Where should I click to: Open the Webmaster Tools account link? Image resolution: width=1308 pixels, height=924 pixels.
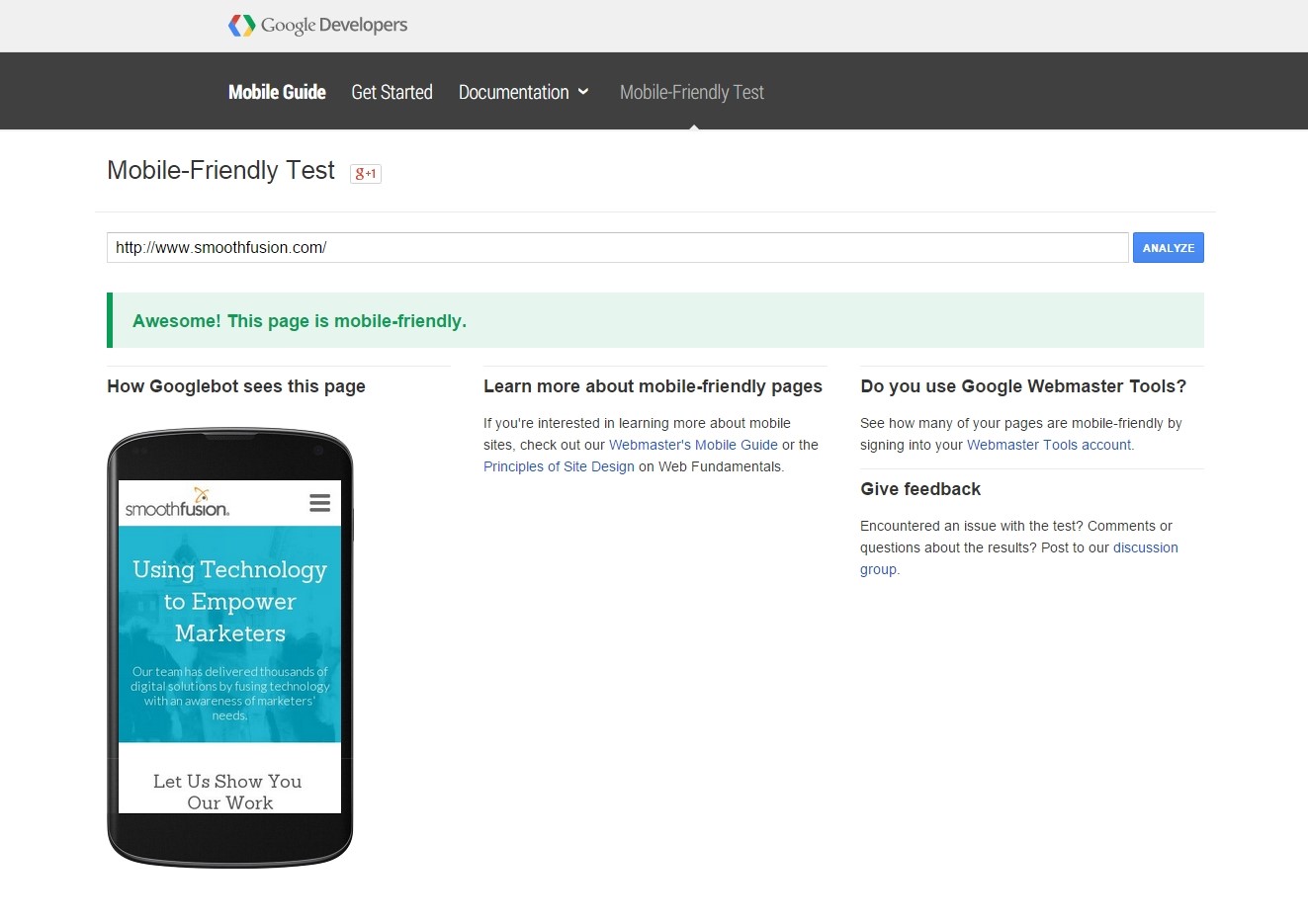1049,445
